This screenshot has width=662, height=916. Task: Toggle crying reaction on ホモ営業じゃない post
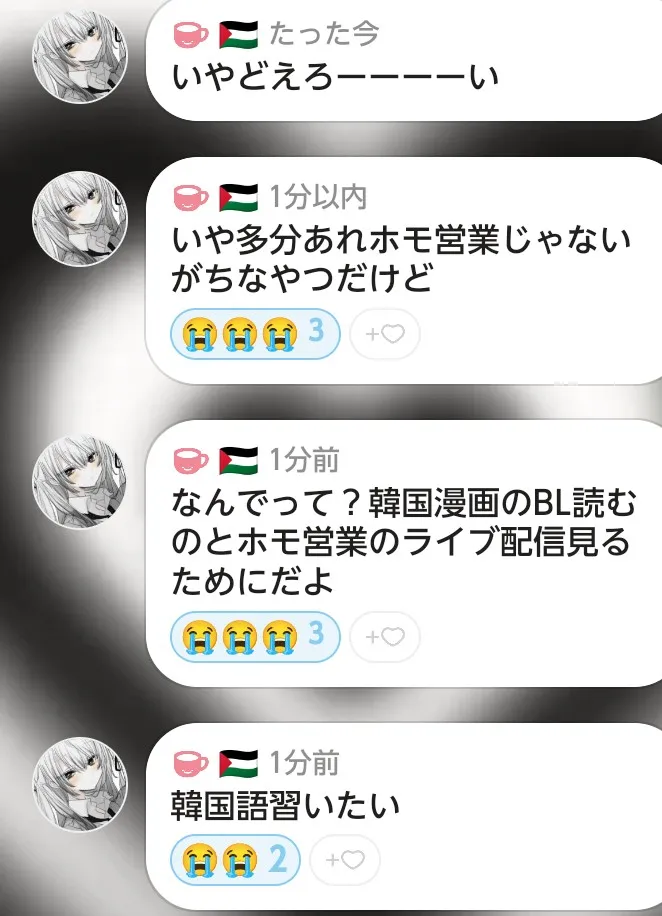[x=255, y=334]
